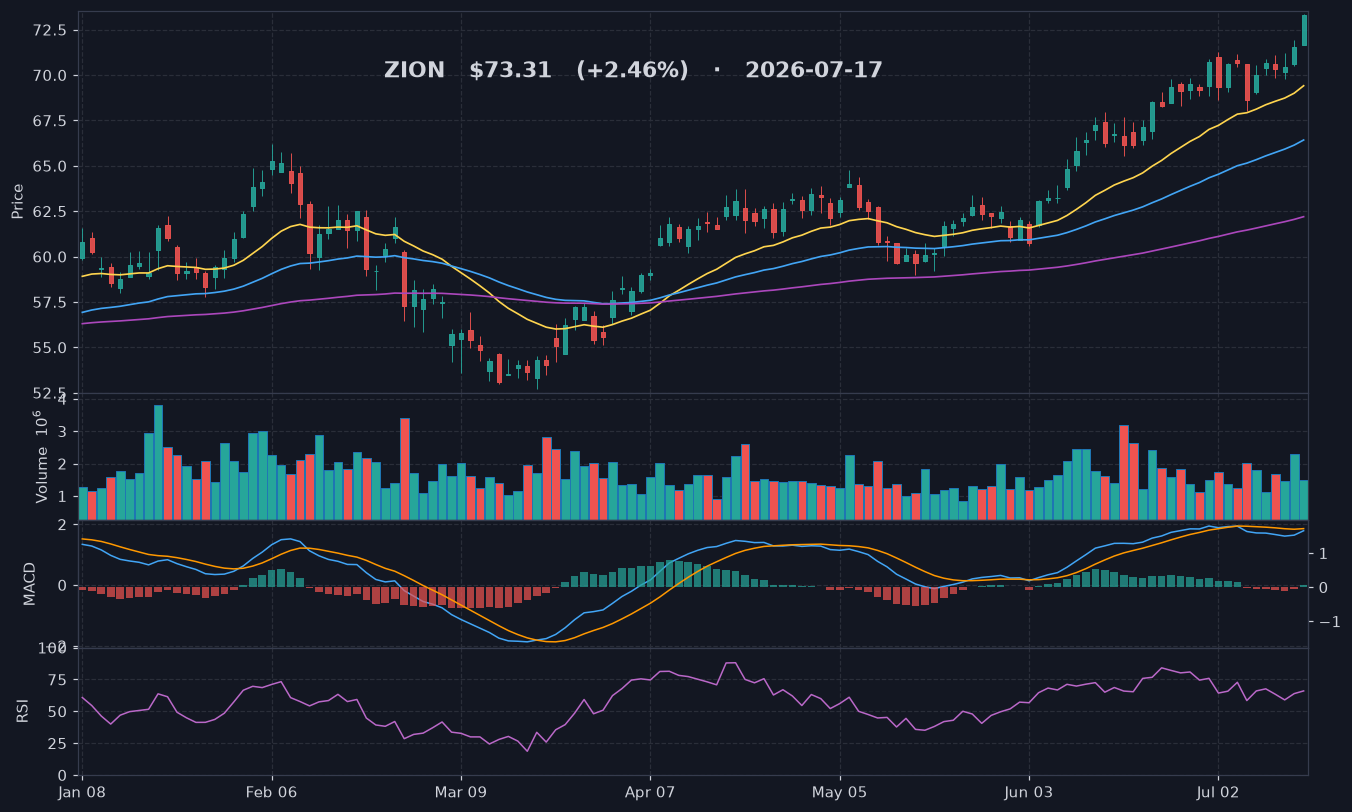Viewport: 1352px width, 812px height.
Task: Click the ZION ticker symbol in the title
Action: (414, 71)
